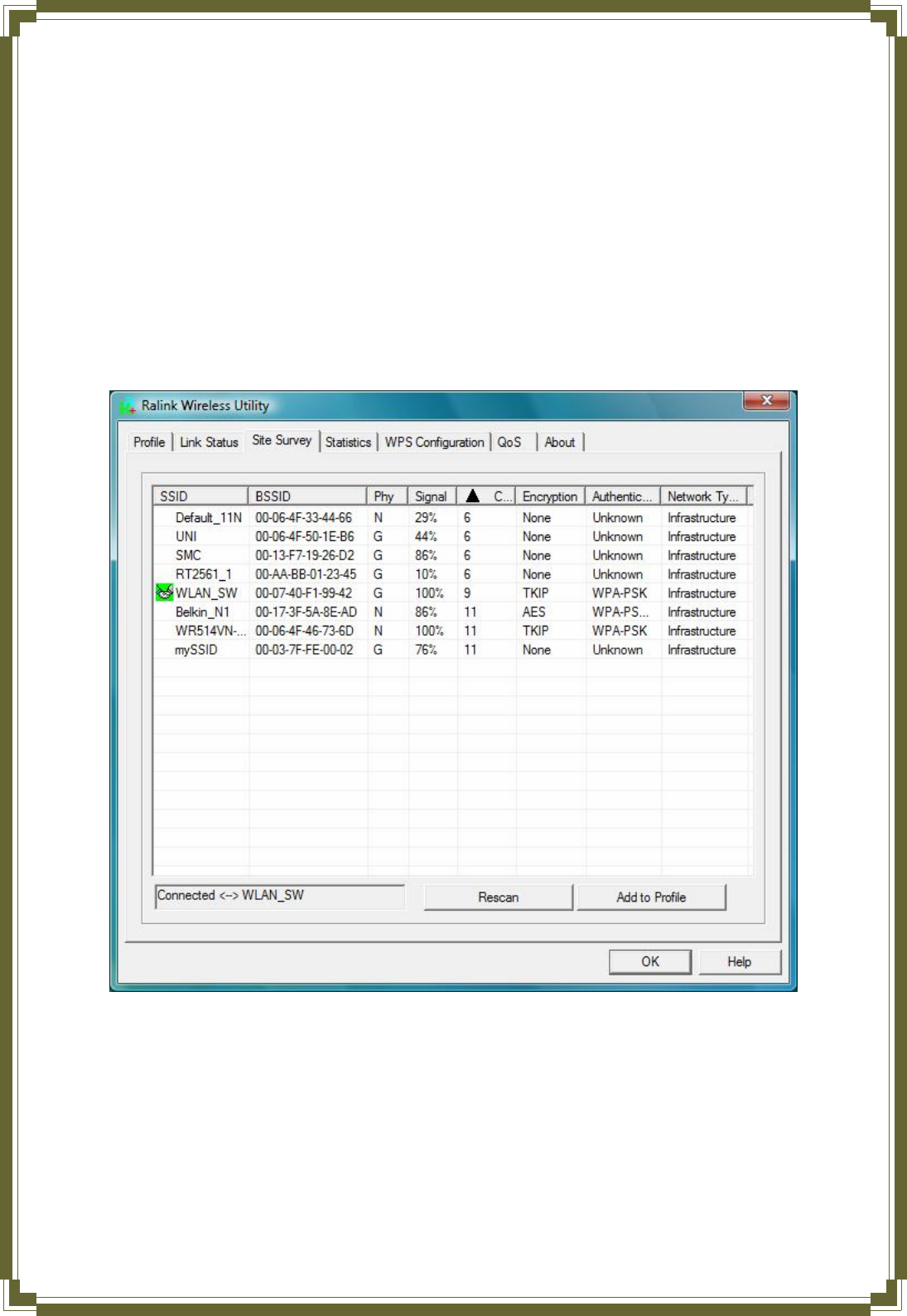The image size is (907, 1316).
Task: Click the Rescan button
Action: [498, 897]
